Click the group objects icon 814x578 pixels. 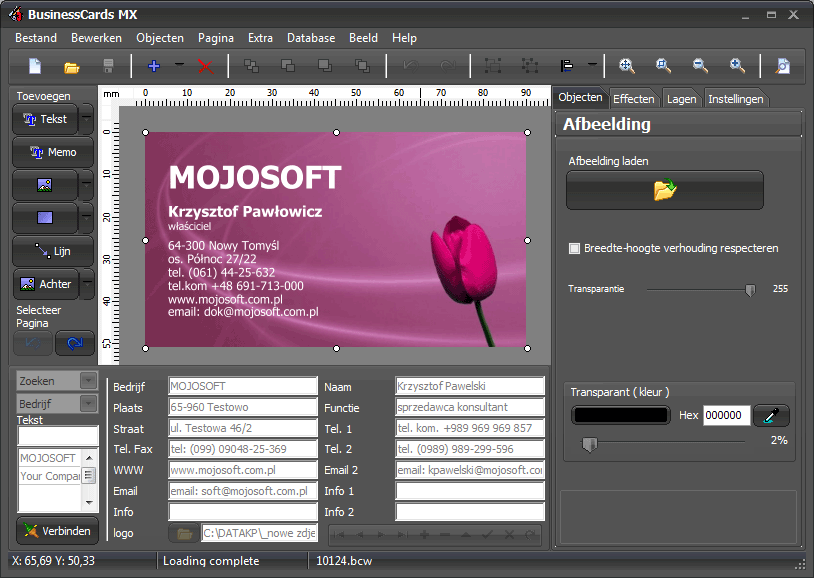[493, 65]
